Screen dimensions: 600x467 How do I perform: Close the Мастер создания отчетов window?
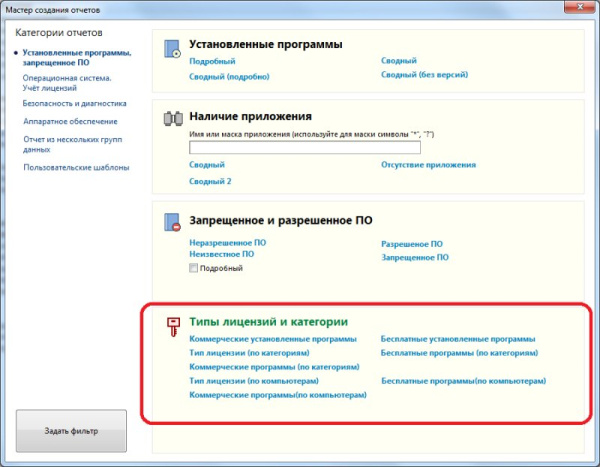571,8
